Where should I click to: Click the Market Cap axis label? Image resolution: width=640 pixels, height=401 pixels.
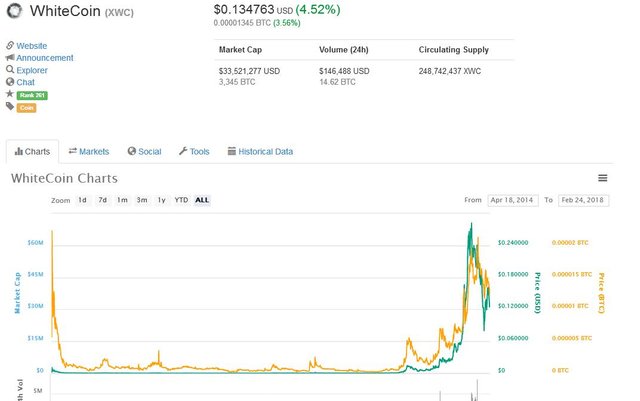tap(17, 293)
